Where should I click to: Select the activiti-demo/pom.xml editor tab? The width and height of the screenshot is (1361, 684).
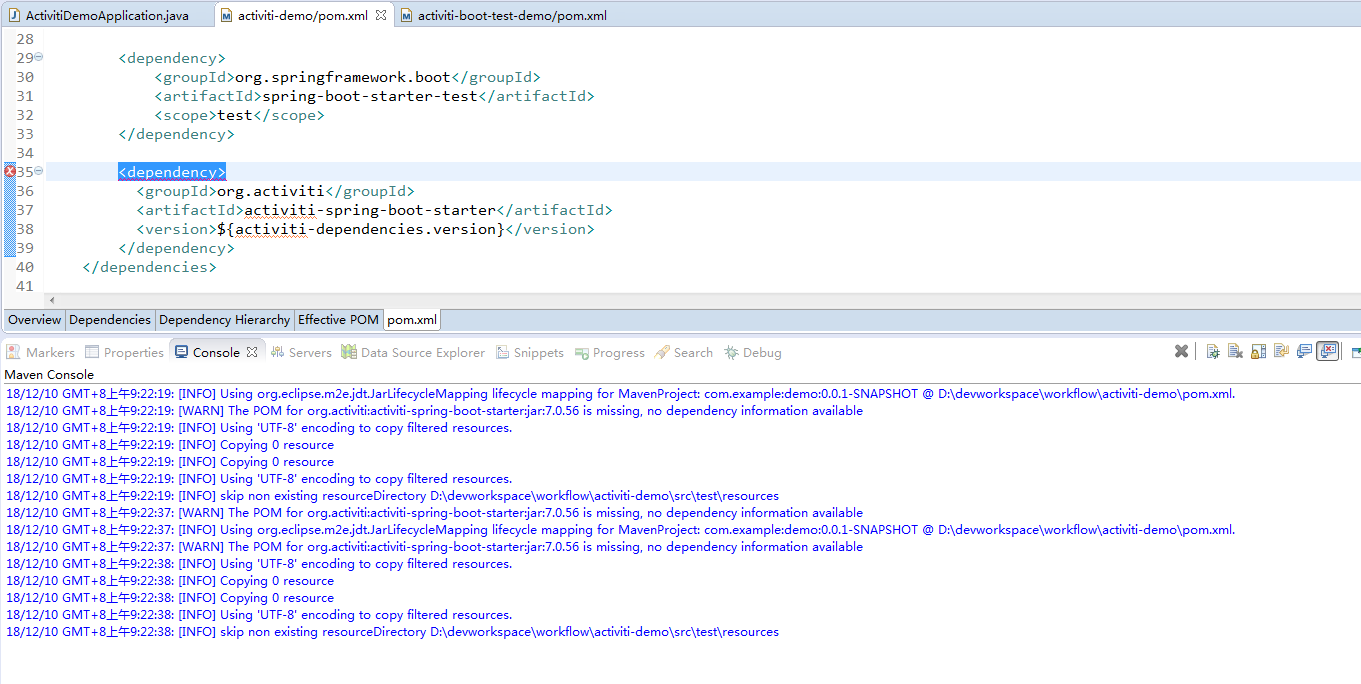tap(303, 15)
